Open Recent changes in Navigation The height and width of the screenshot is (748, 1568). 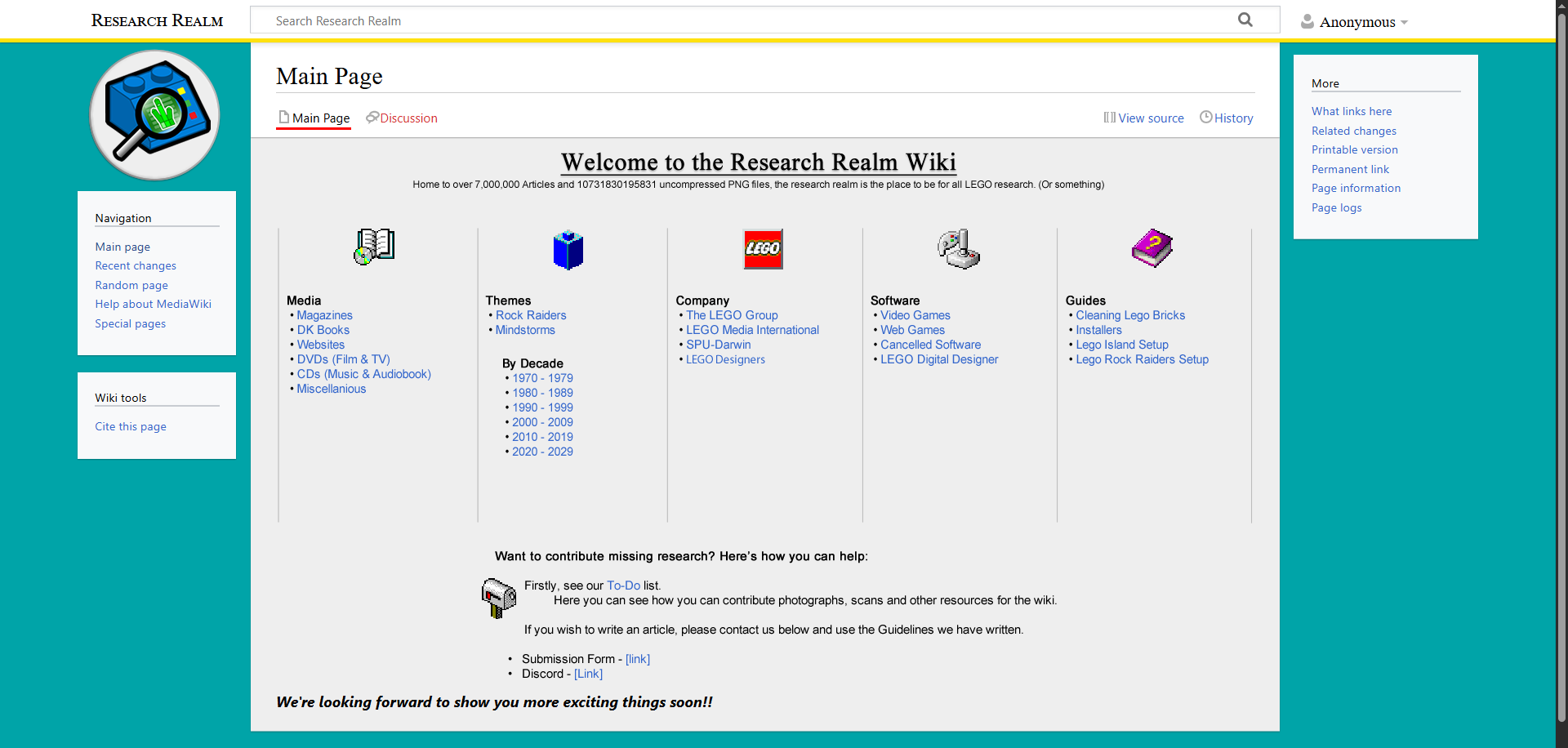point(136,266)
